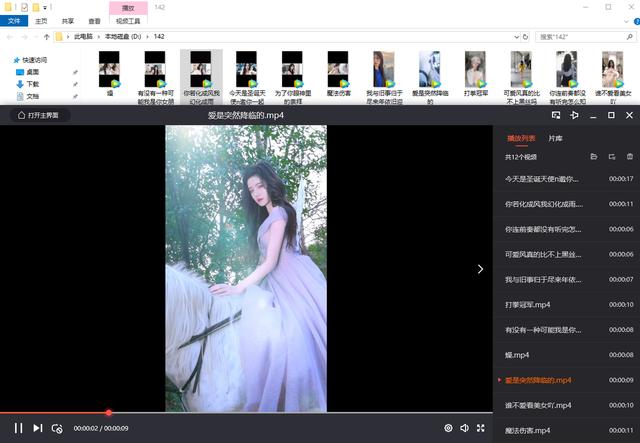Screen dimensions: 640x443
Task: Open 桌面 in the navigation pane
Action: tap(33, 72)
